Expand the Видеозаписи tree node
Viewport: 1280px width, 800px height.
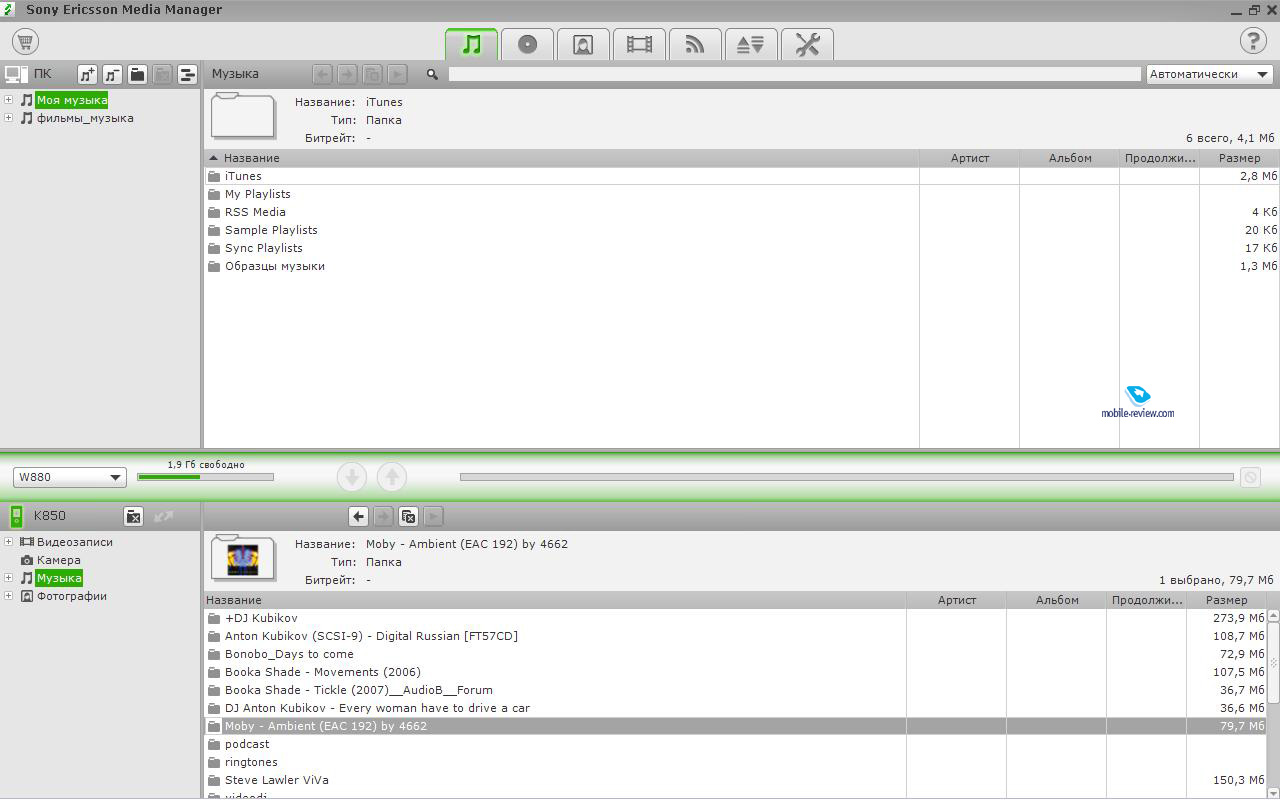tap(9, 542)
